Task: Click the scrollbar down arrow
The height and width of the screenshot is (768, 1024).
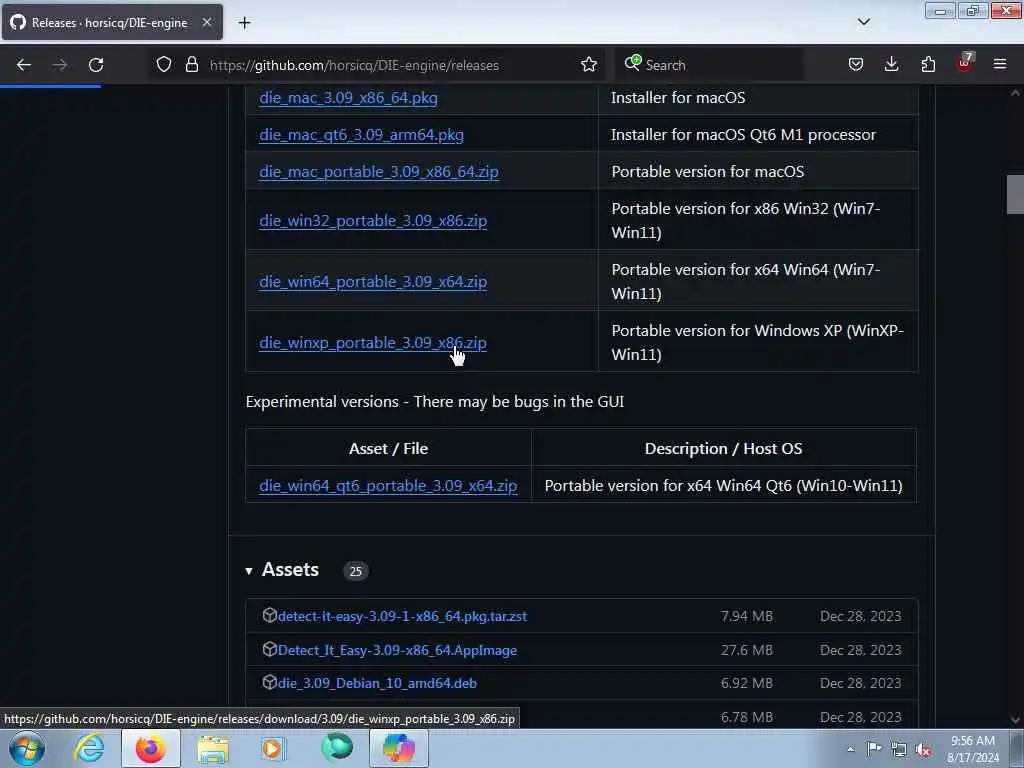Action: point(1015,720)
